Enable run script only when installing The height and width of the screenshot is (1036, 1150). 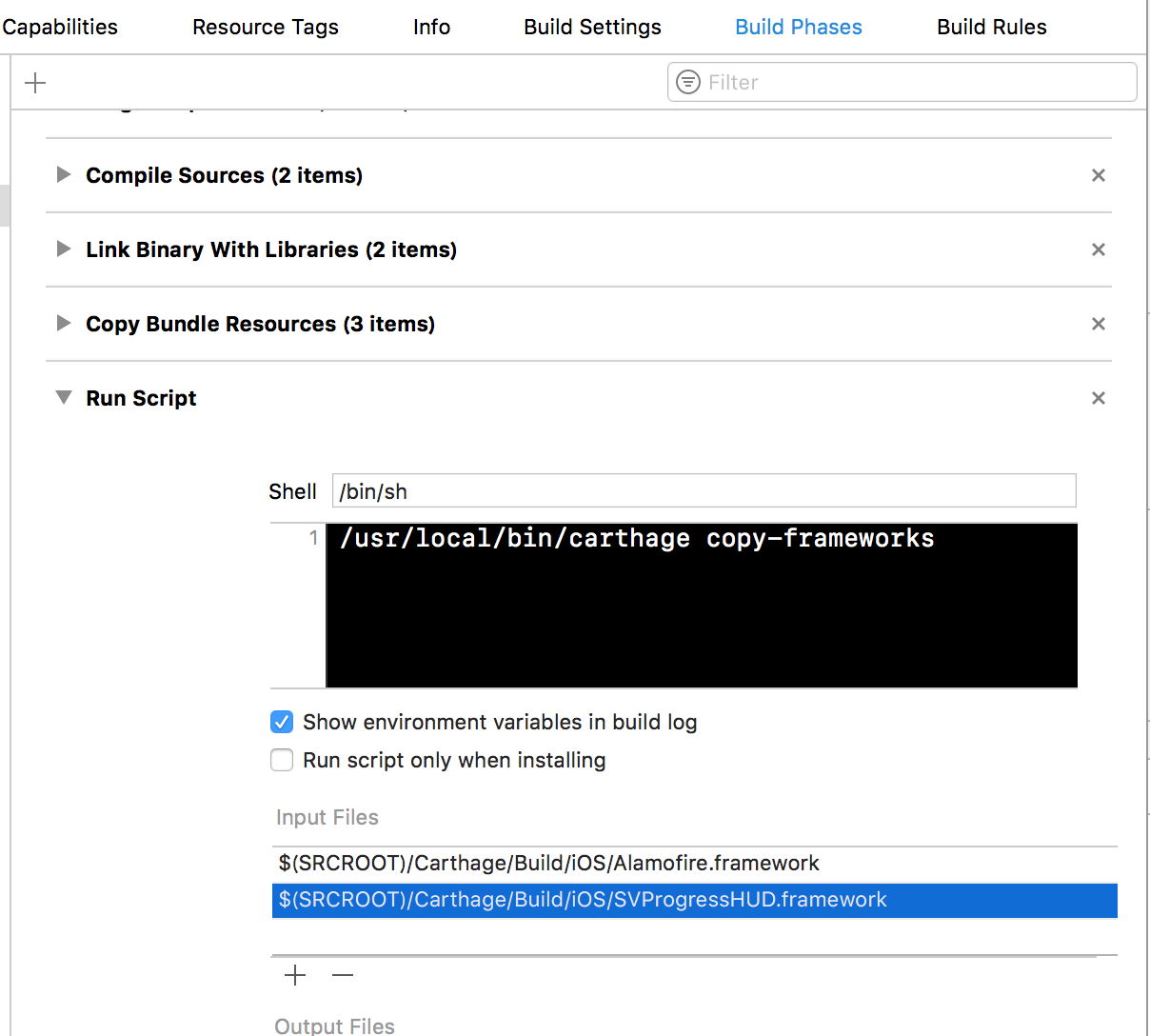[x=282, y=760]
